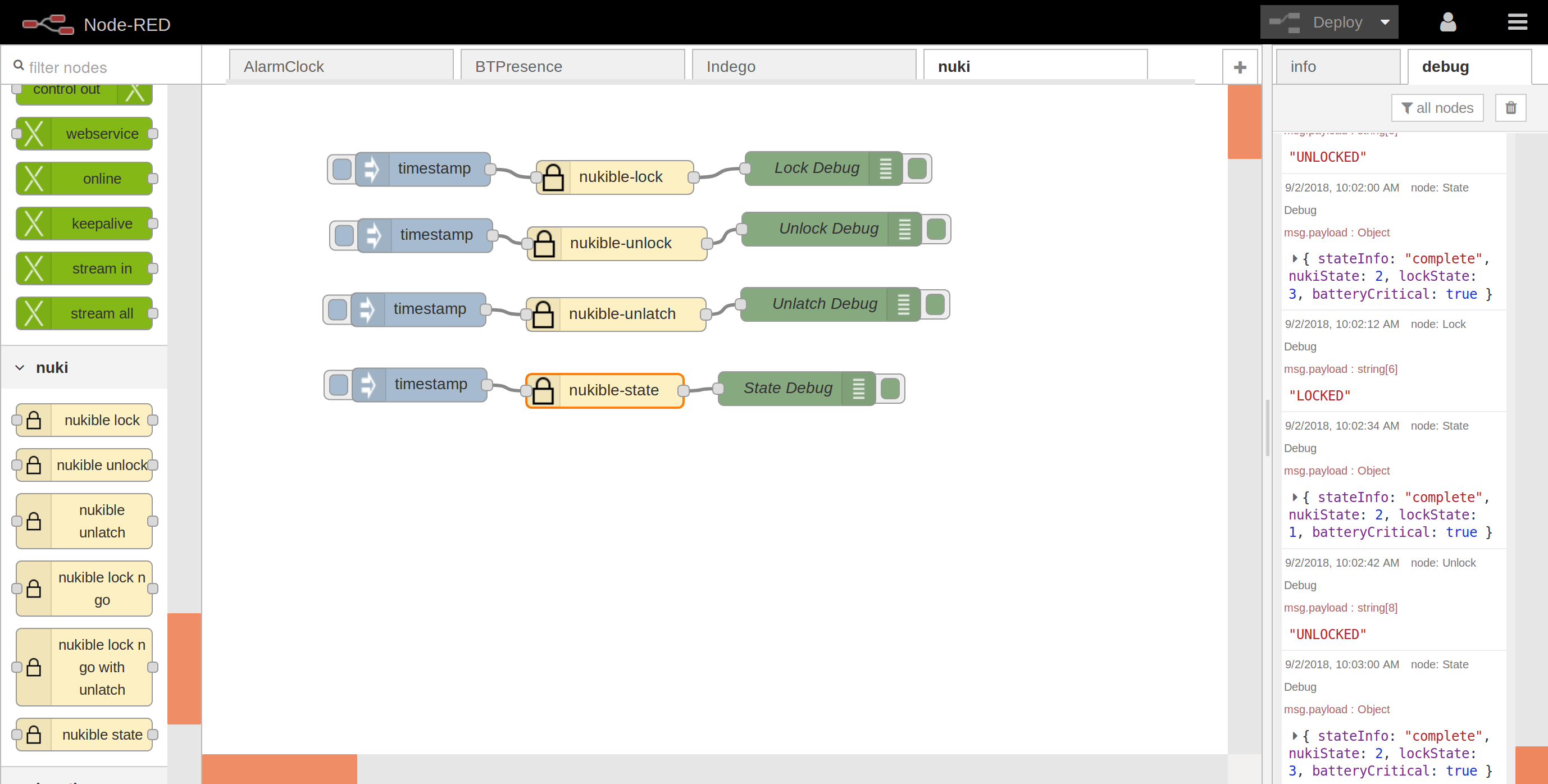Add new flow with plus icon
1548x784 pixels.
1240,67
